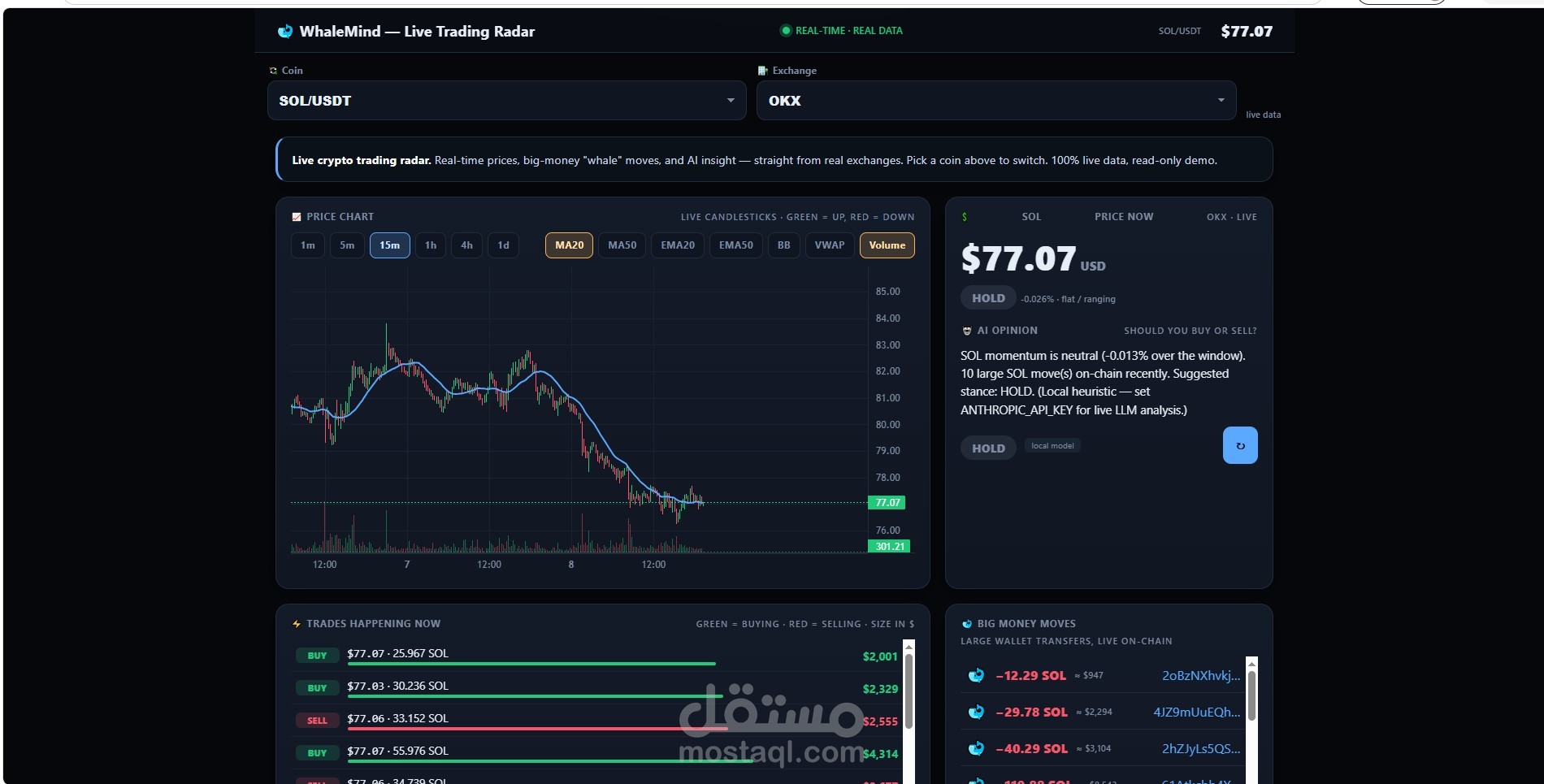Open wallet address 4JZ9mUuEQh...
1544x784 pixels.
(1197, 713)
